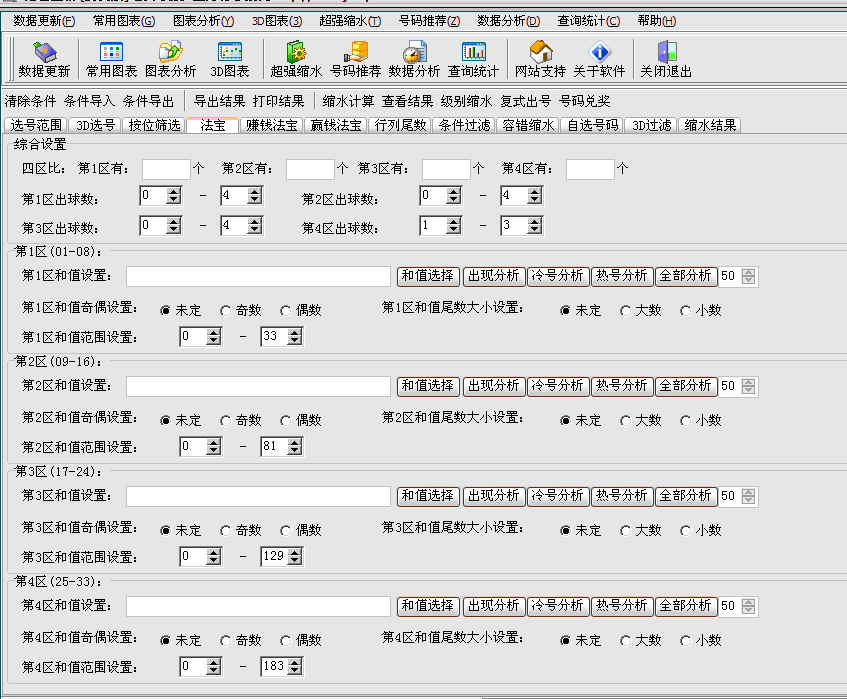Decrease the 第3区和值范围 upper limit 129
Viewport: 847px width, 699px height.
click(294, 561)
